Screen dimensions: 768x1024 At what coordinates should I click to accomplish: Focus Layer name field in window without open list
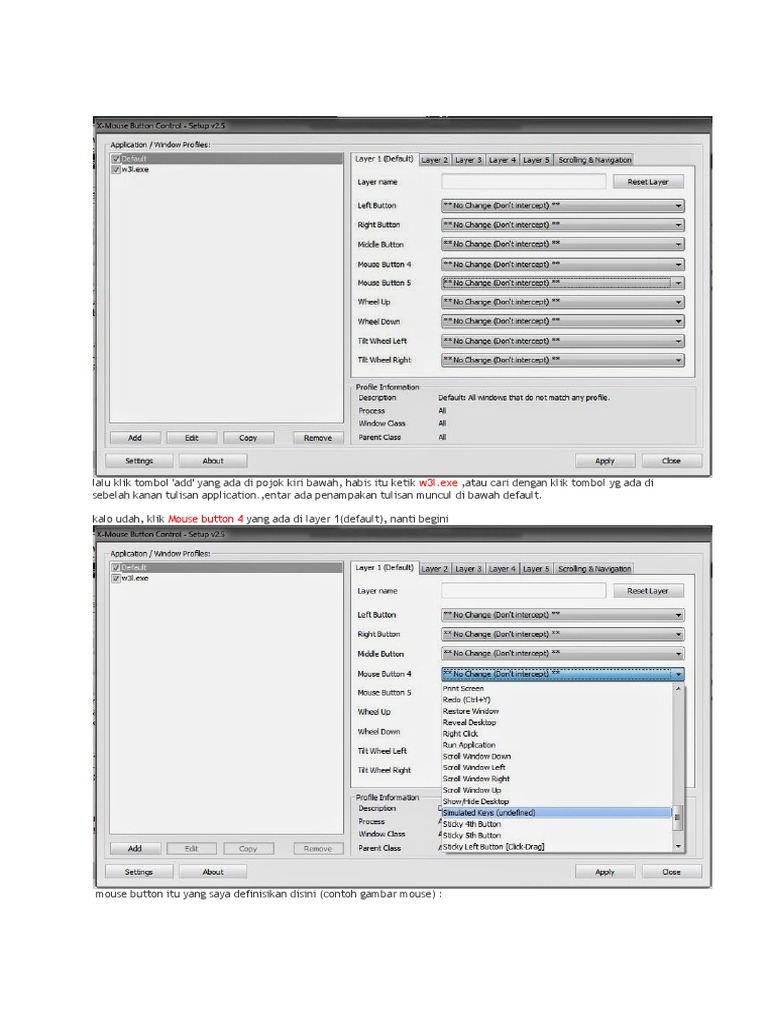point(523,182)
